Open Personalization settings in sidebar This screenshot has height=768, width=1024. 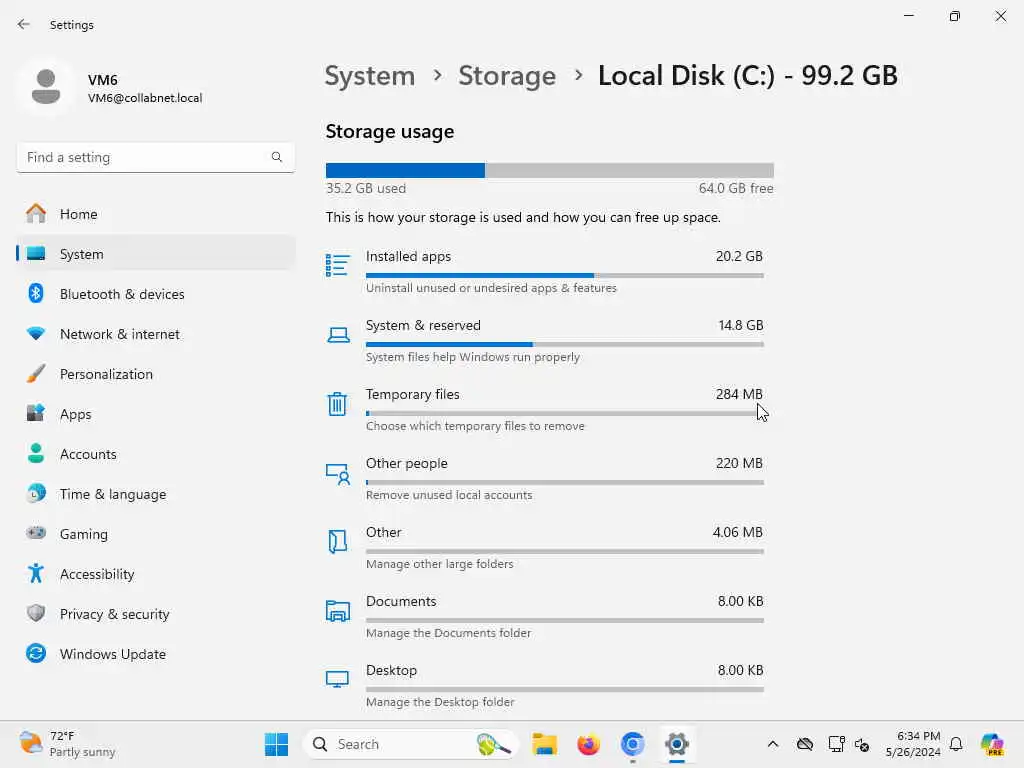point(106,374)
